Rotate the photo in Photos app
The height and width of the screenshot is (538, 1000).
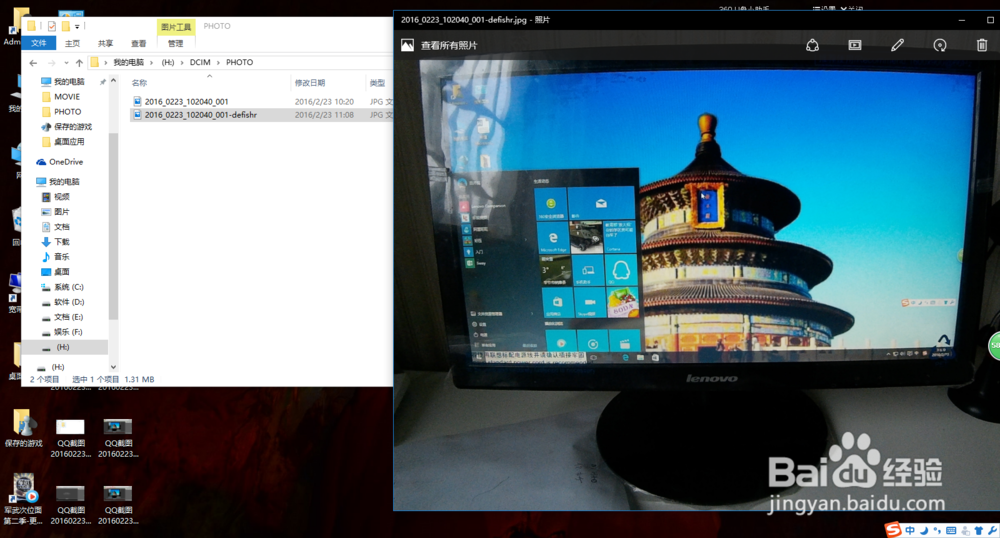(939, 45)
